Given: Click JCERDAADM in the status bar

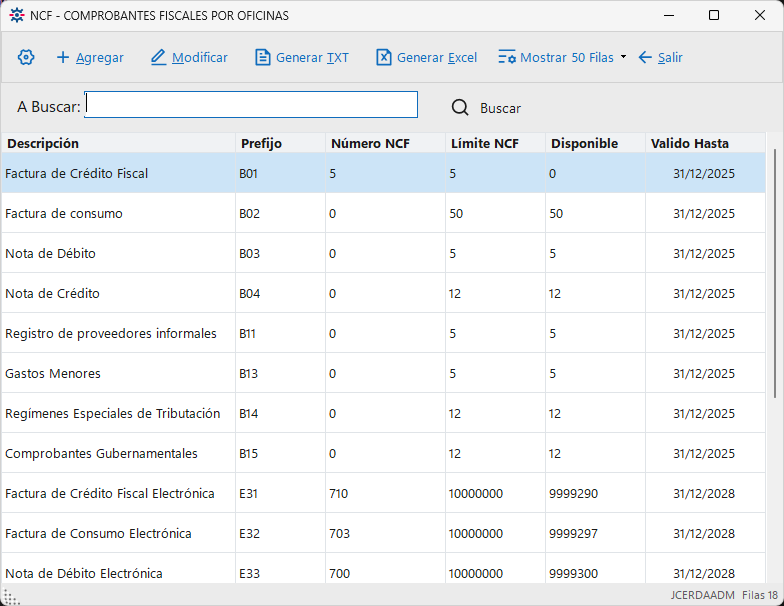Looking at the screenshot, I should coord(702,595).
